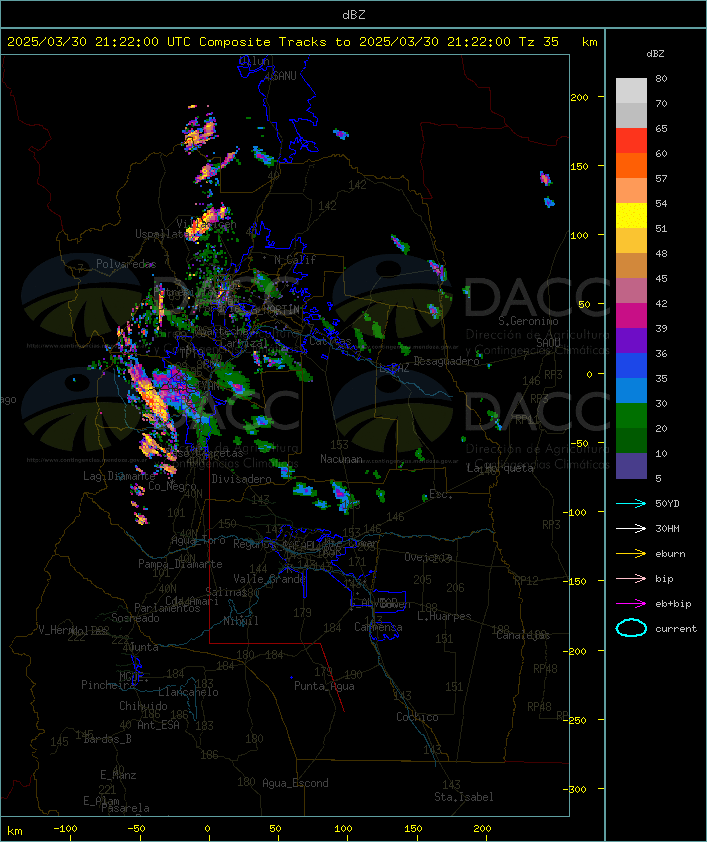Click the Pampa_Diamante map label
The width and height of the screenshot is (707, 842).
[180, 564]
